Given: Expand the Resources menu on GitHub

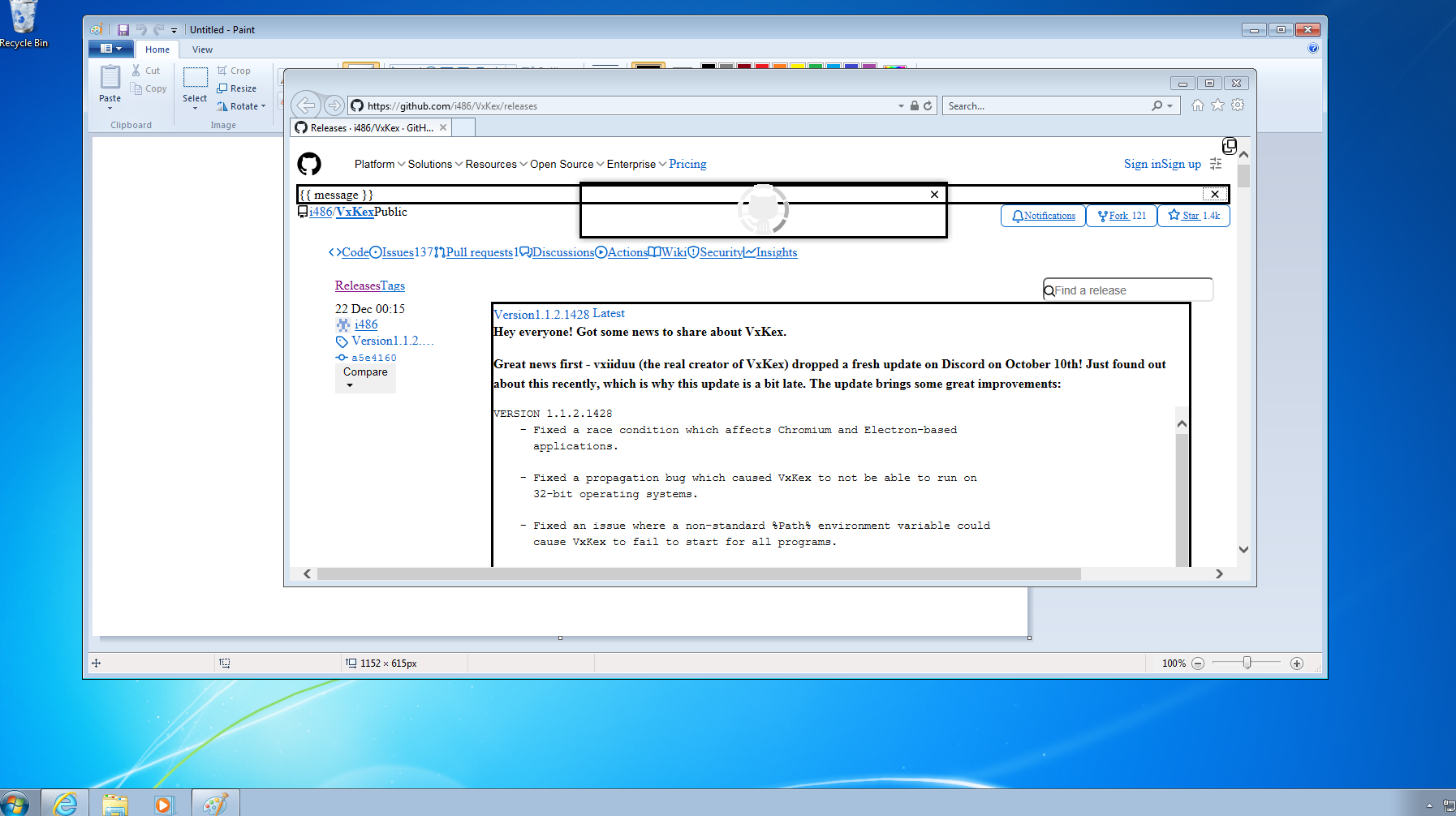Looking at the screenshot, I should (x=496, y=164).
